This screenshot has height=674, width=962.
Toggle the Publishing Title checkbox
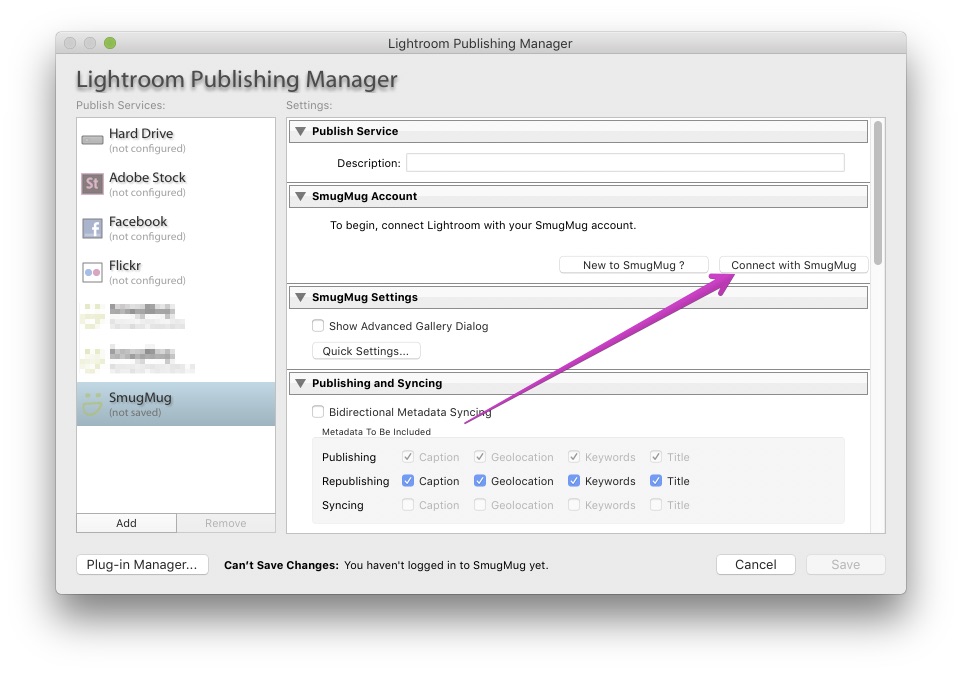(x=656, y=457)
